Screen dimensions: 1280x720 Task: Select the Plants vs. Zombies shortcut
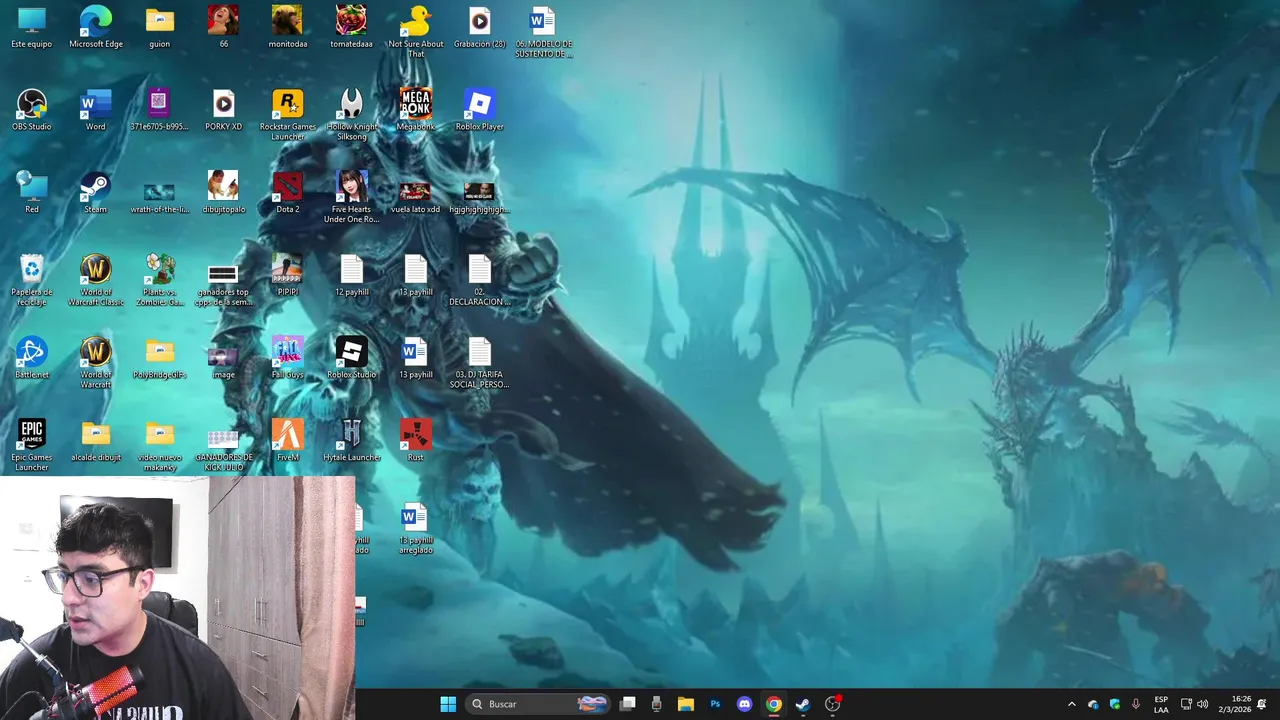click(159, 280)
